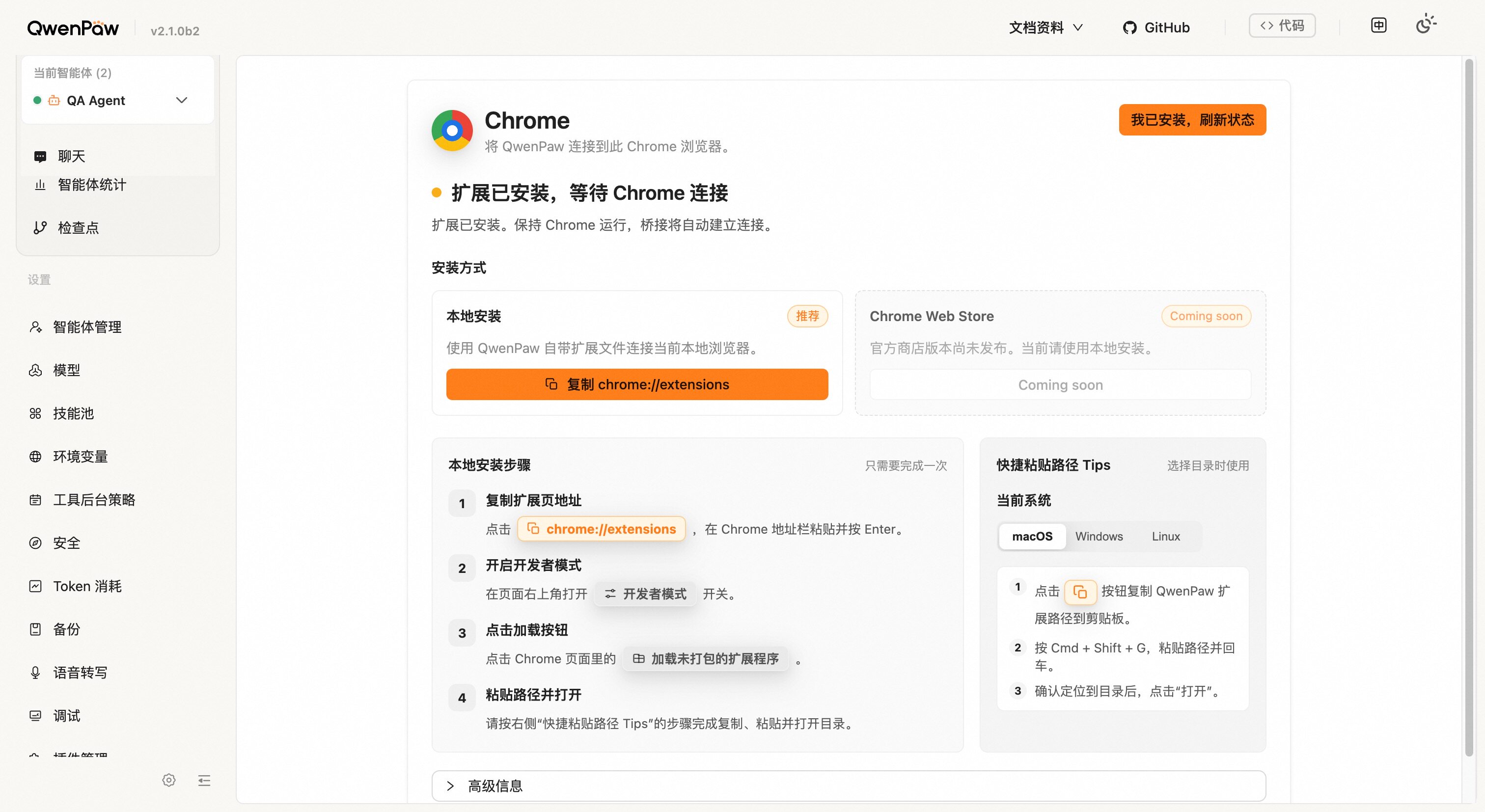This screenshot has height=812, width=1485.
Task: Open 智能体管理 settings
Action: [117, 327]
